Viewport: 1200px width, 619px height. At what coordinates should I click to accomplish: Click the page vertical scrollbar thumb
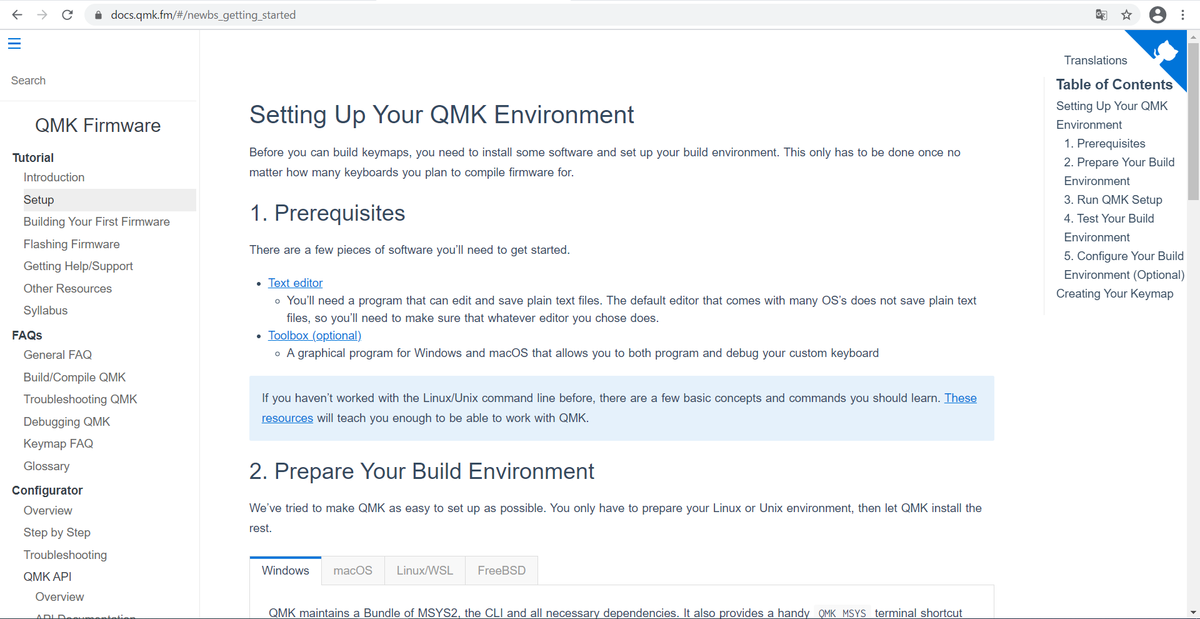click(1192, 121)
